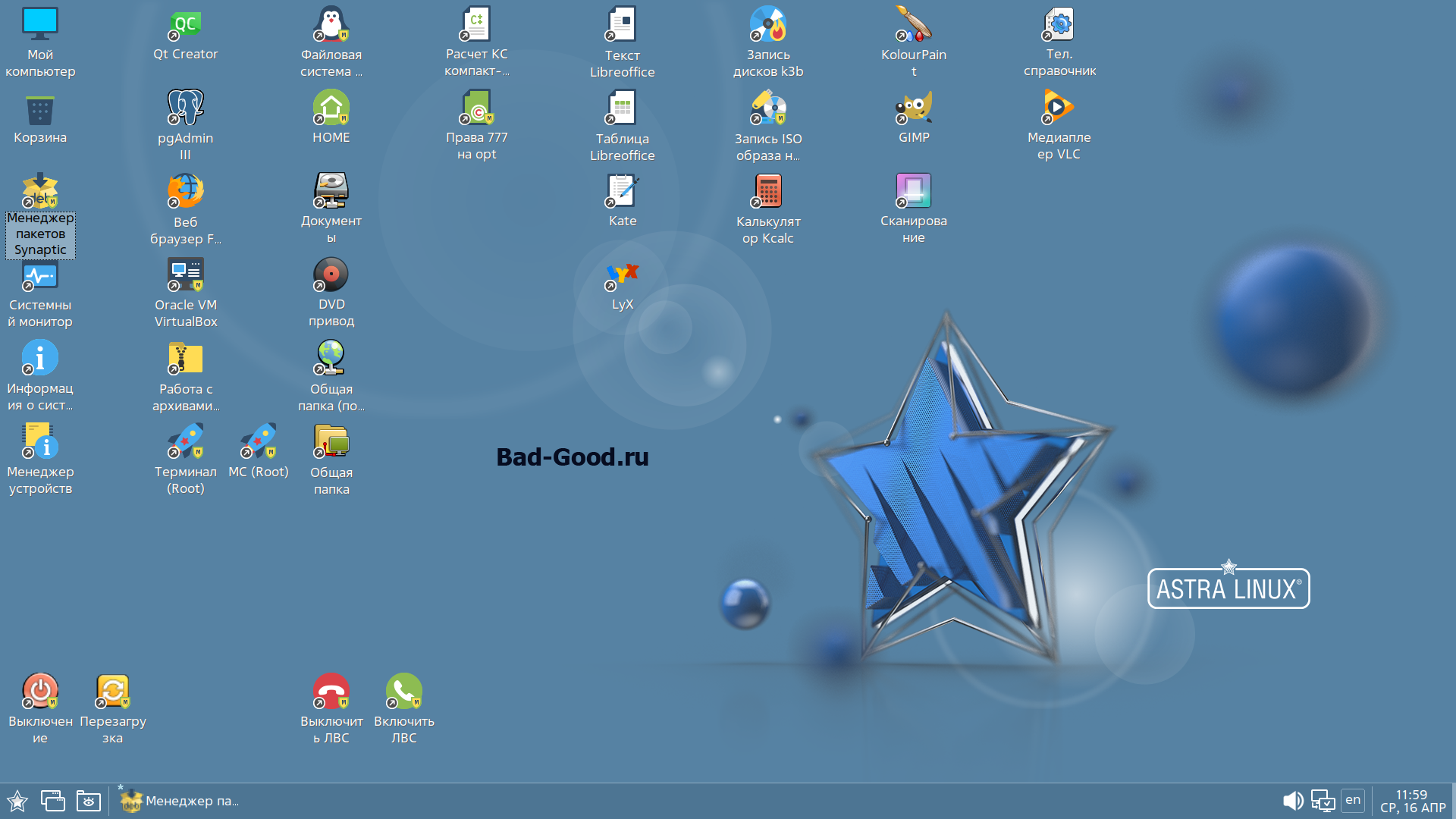The image size is (1456, 819).
Task: Open Информация о системе icon
Action: click(x=40, y=358)
